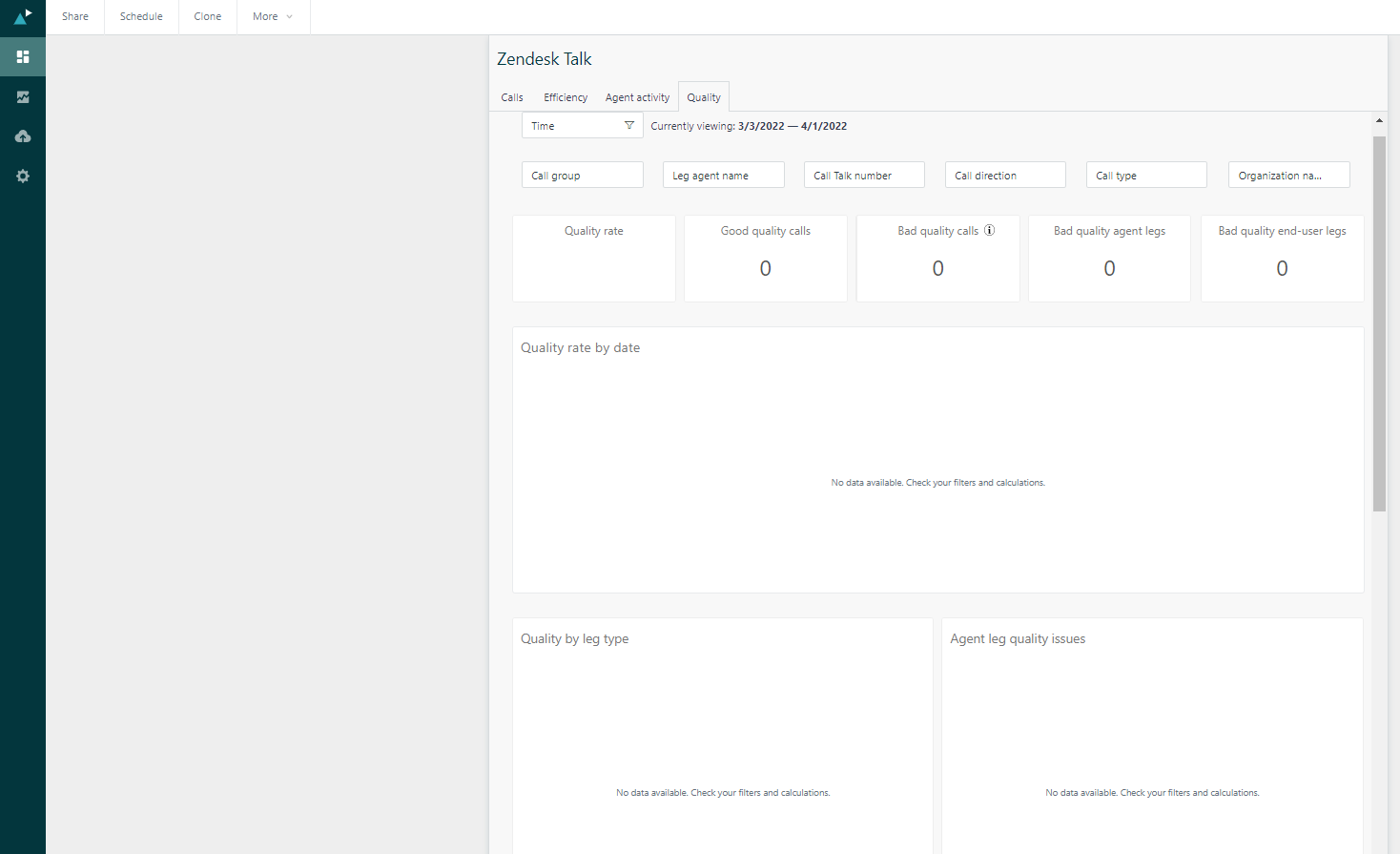Click no-data message in Quality rate by date

click(937, 483)
